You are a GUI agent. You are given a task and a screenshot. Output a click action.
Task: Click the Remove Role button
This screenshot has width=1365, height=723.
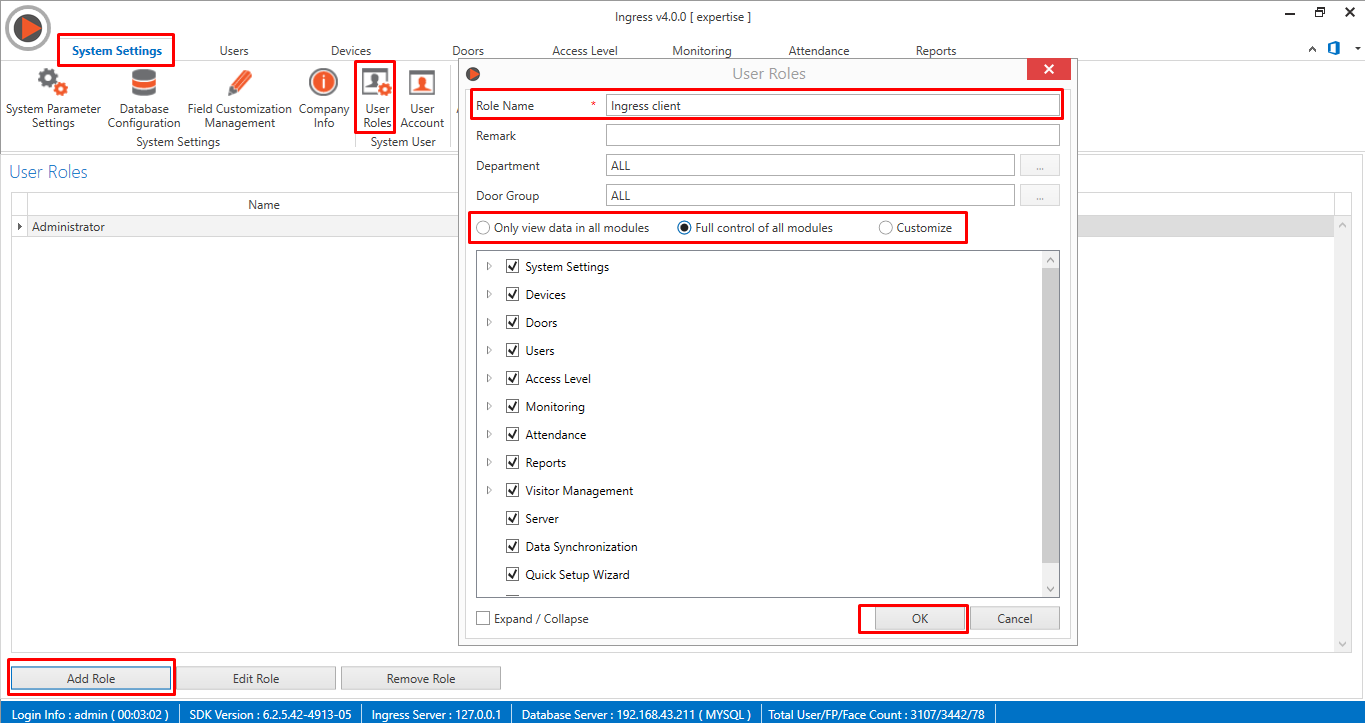(x=421, y=678)
